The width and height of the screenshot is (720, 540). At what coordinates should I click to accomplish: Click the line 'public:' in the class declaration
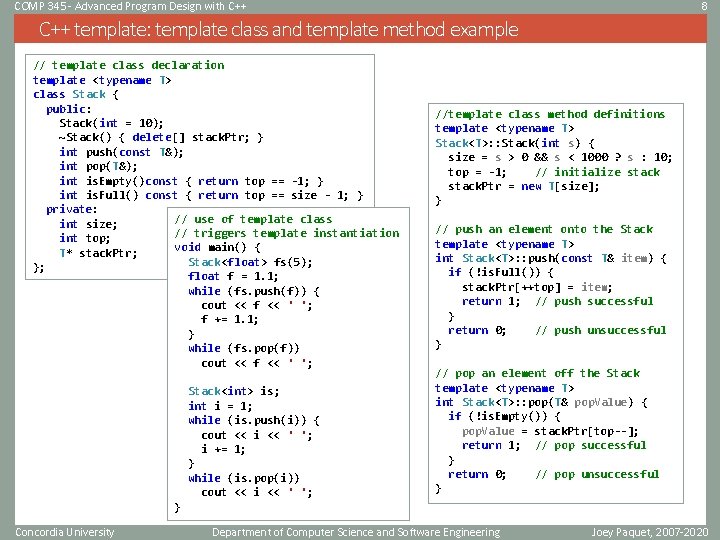click(x=68, y=109)
